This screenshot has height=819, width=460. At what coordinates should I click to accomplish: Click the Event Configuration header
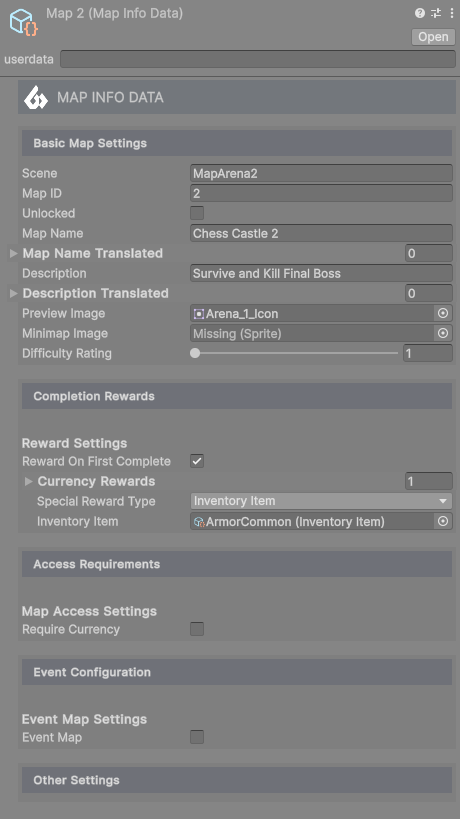[237, 672]
